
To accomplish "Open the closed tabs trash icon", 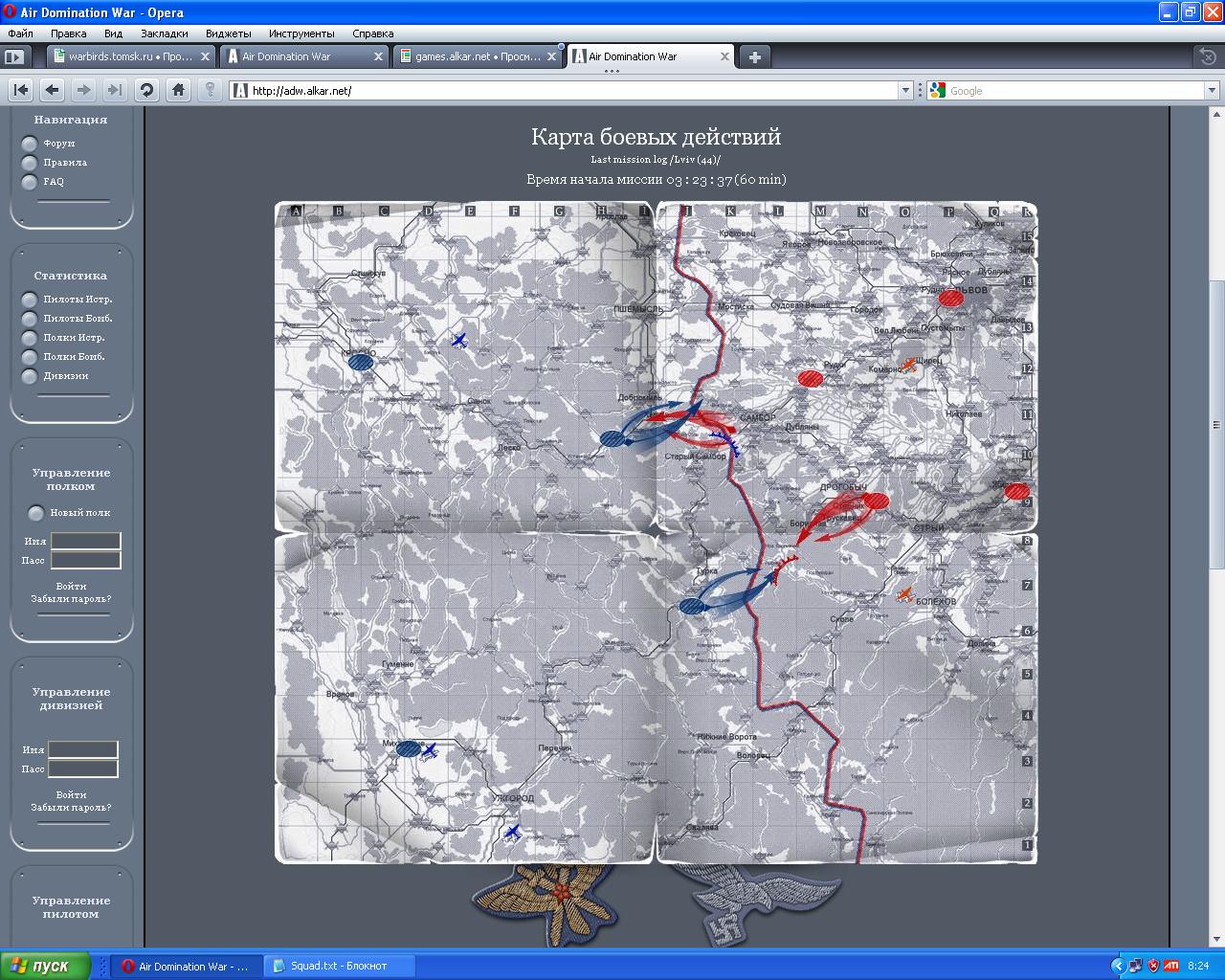I will coord(1209,56).
